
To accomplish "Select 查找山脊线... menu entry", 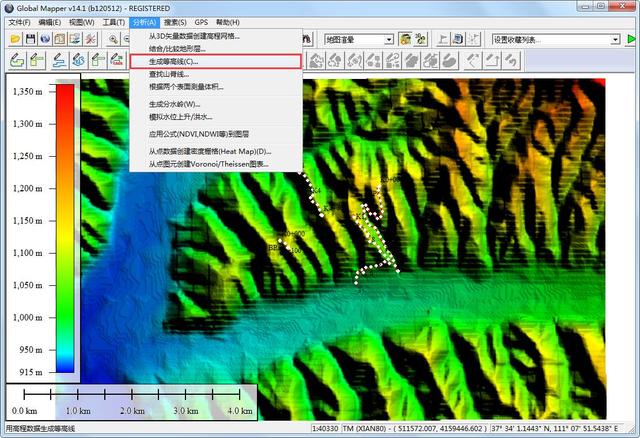I will point(216,74).
